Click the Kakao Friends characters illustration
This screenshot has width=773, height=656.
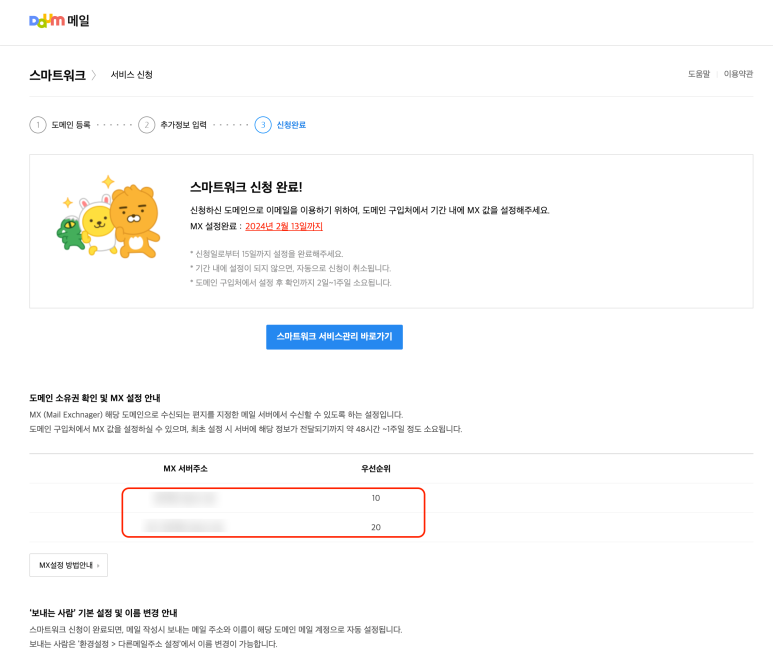[x=108, y=217]
